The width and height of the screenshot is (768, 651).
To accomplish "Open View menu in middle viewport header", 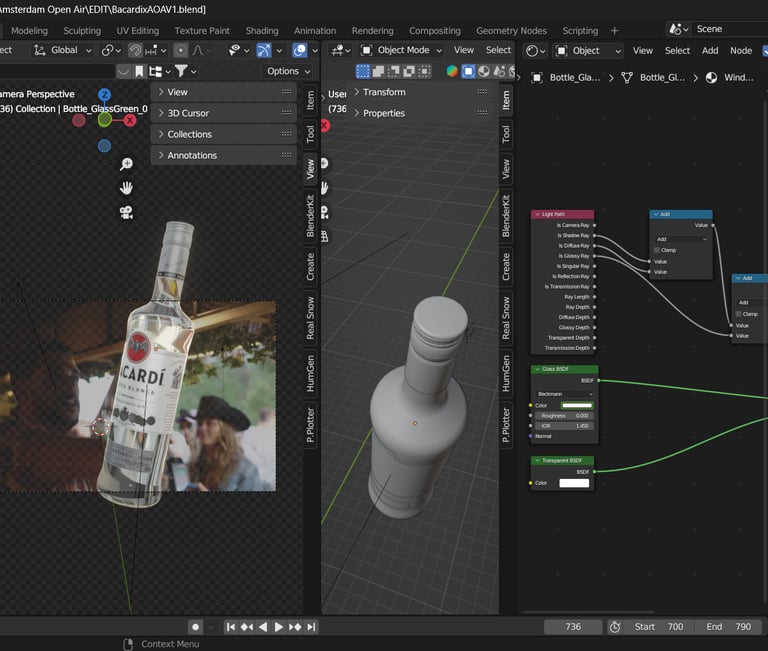I will click(x=463, y=50).
